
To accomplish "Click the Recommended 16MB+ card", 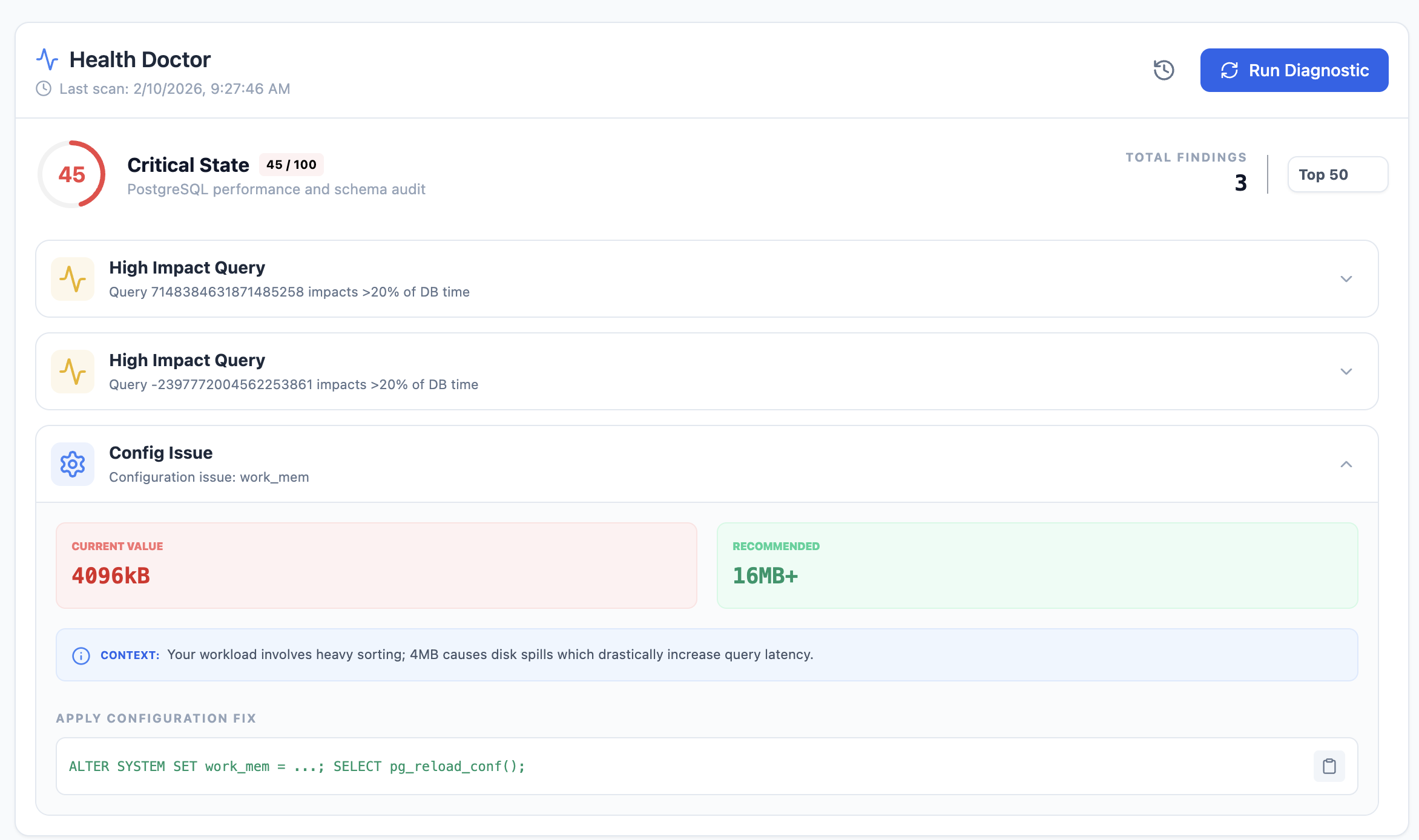I will tap(1036, 565).
